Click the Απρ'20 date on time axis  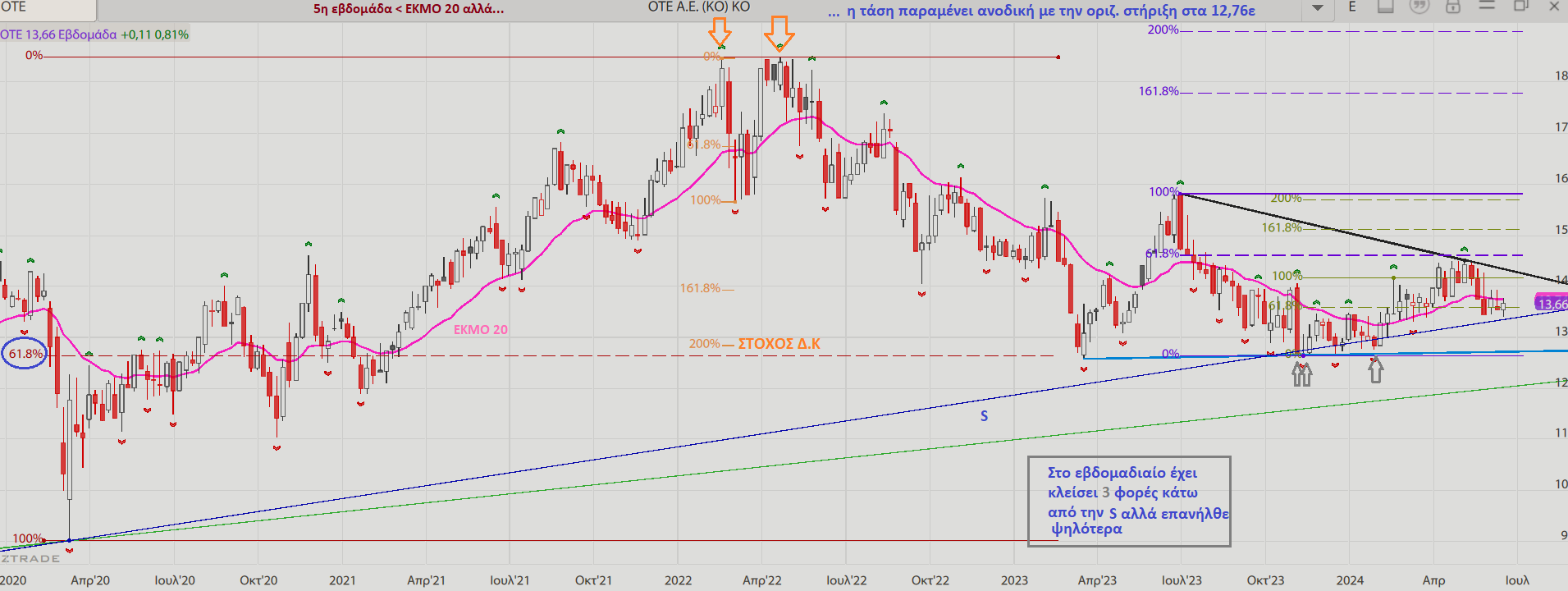click(90, 580)
